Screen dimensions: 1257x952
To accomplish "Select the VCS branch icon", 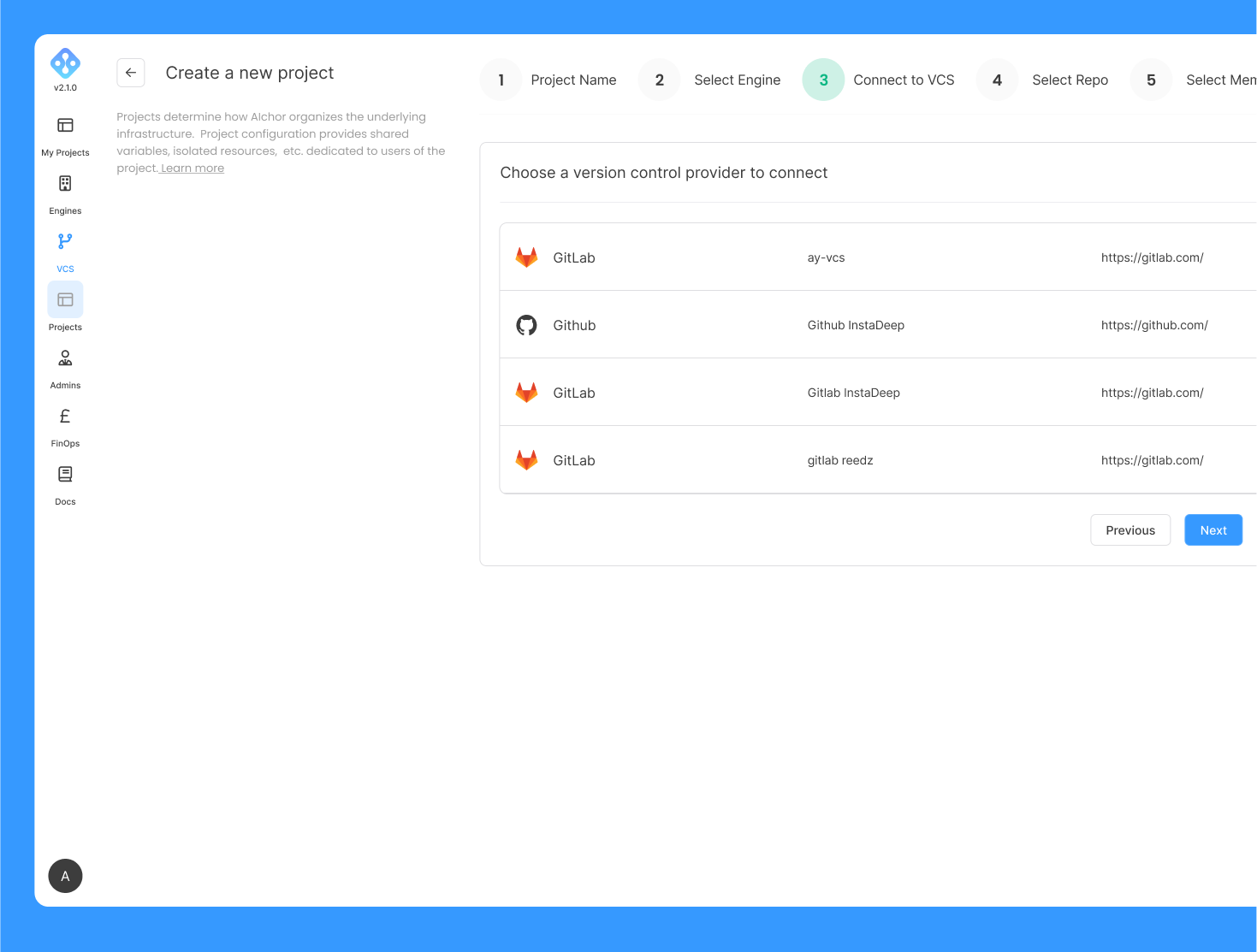I will click(x=65, y=241).
